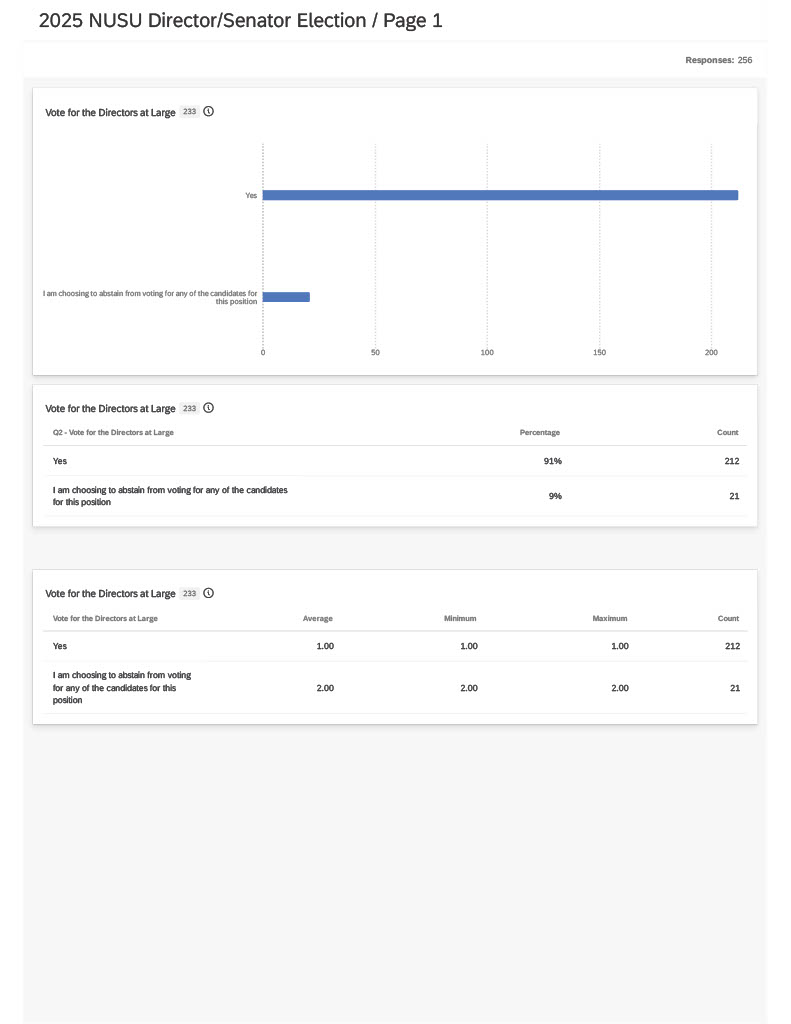
Task: Select the abstain row showing 9%
Action: coord(395,496)
